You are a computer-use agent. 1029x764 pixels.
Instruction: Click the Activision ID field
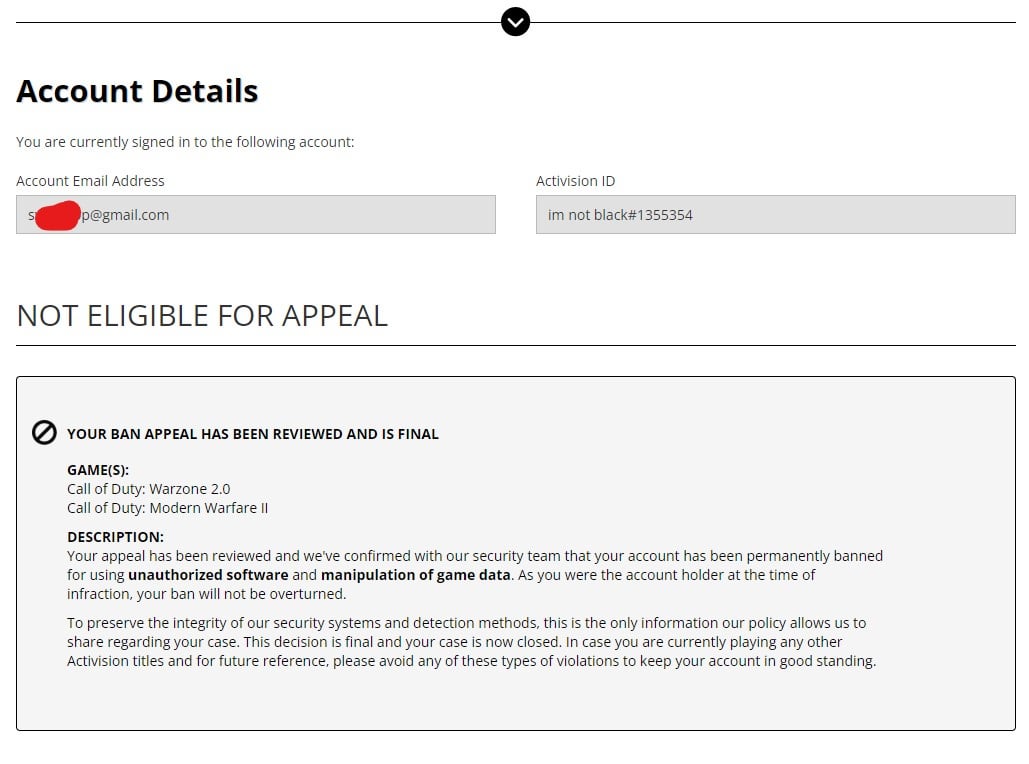775,215
